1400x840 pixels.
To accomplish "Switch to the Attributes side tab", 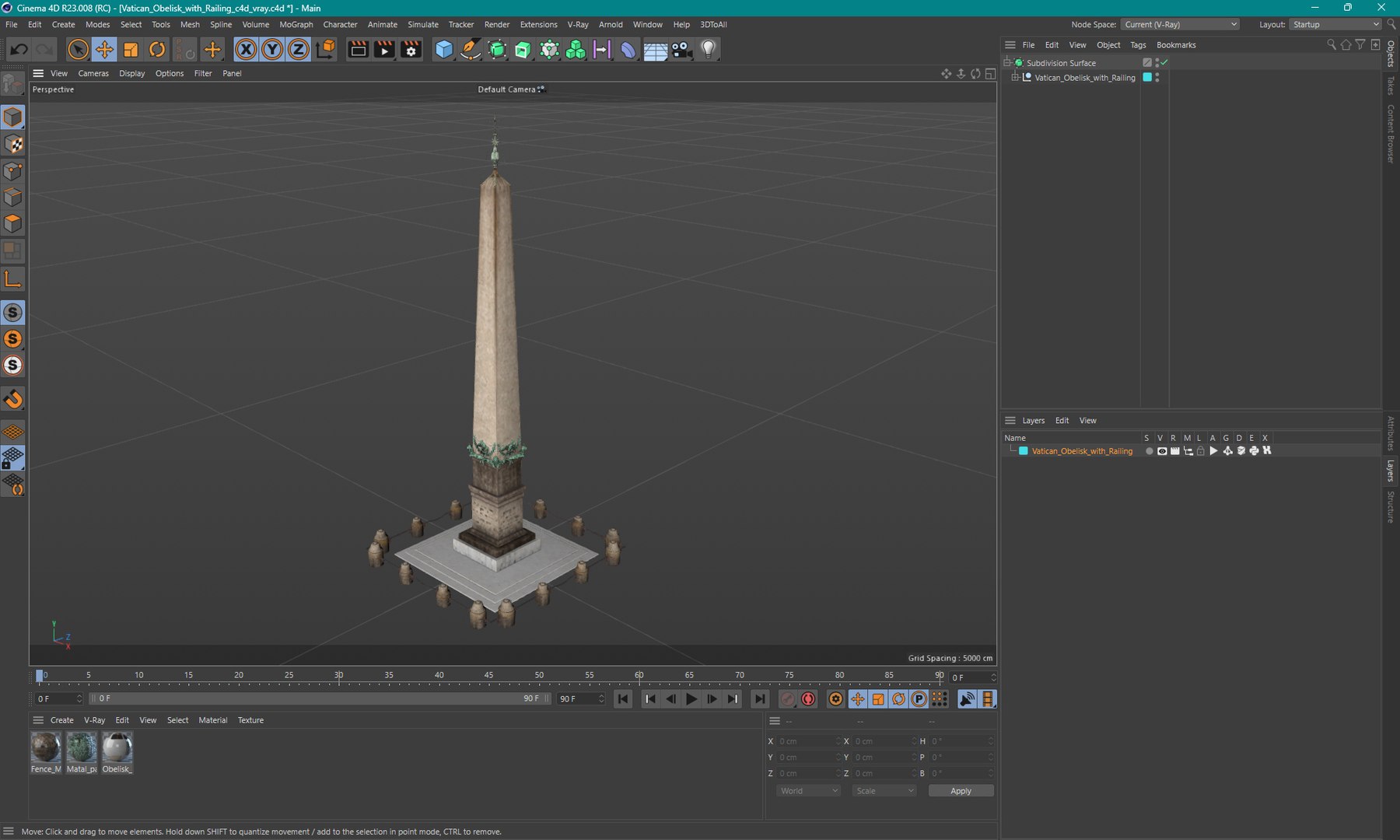I will [x=1391, y=433].
